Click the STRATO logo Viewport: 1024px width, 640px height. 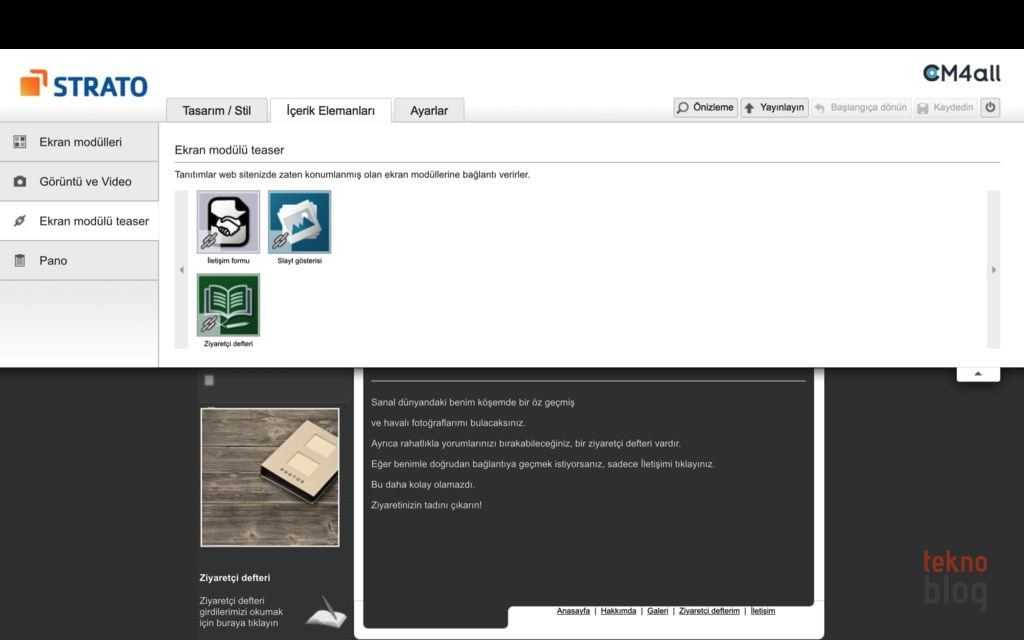pos(84,85)
